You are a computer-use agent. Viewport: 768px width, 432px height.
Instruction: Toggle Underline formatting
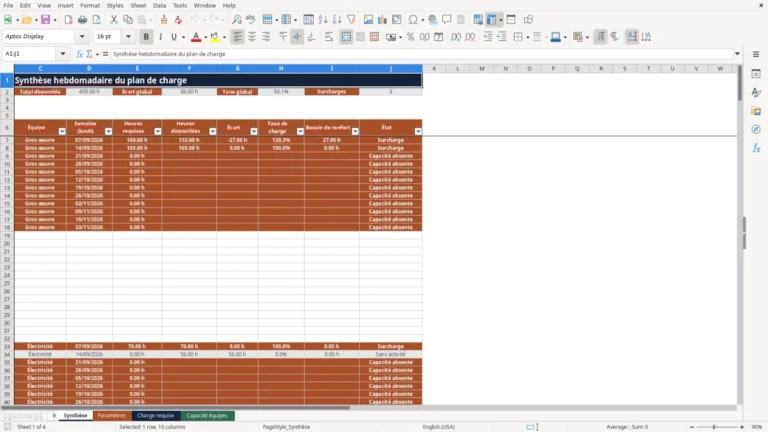(x=173, y=37)
